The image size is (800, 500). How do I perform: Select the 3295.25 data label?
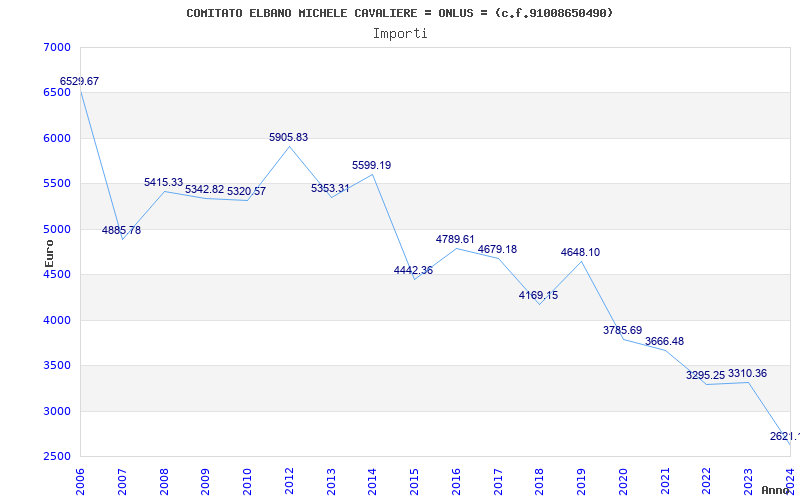pos(706,375)
